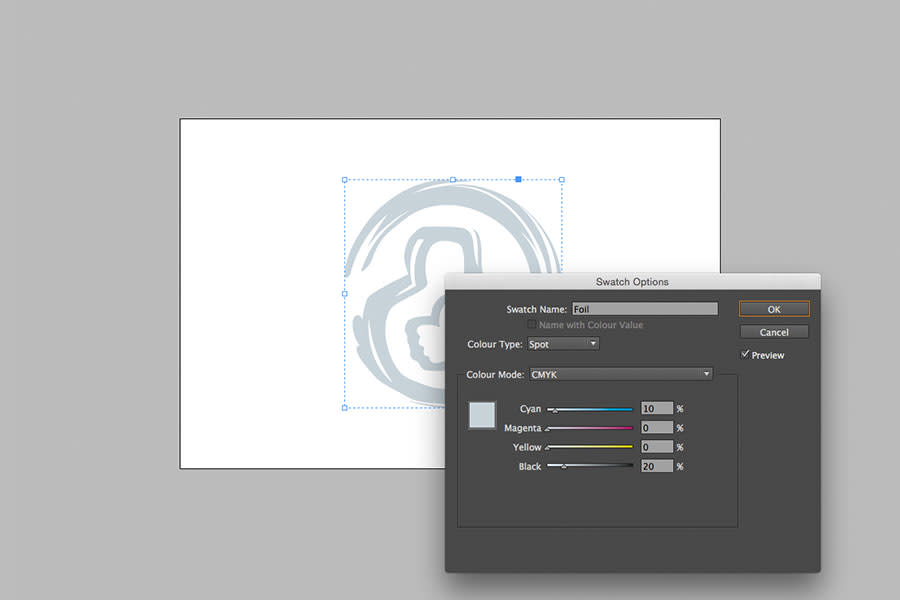Enable the Name with Colour Value checkbox
900x600 pixels.
(x=532, y=325)
